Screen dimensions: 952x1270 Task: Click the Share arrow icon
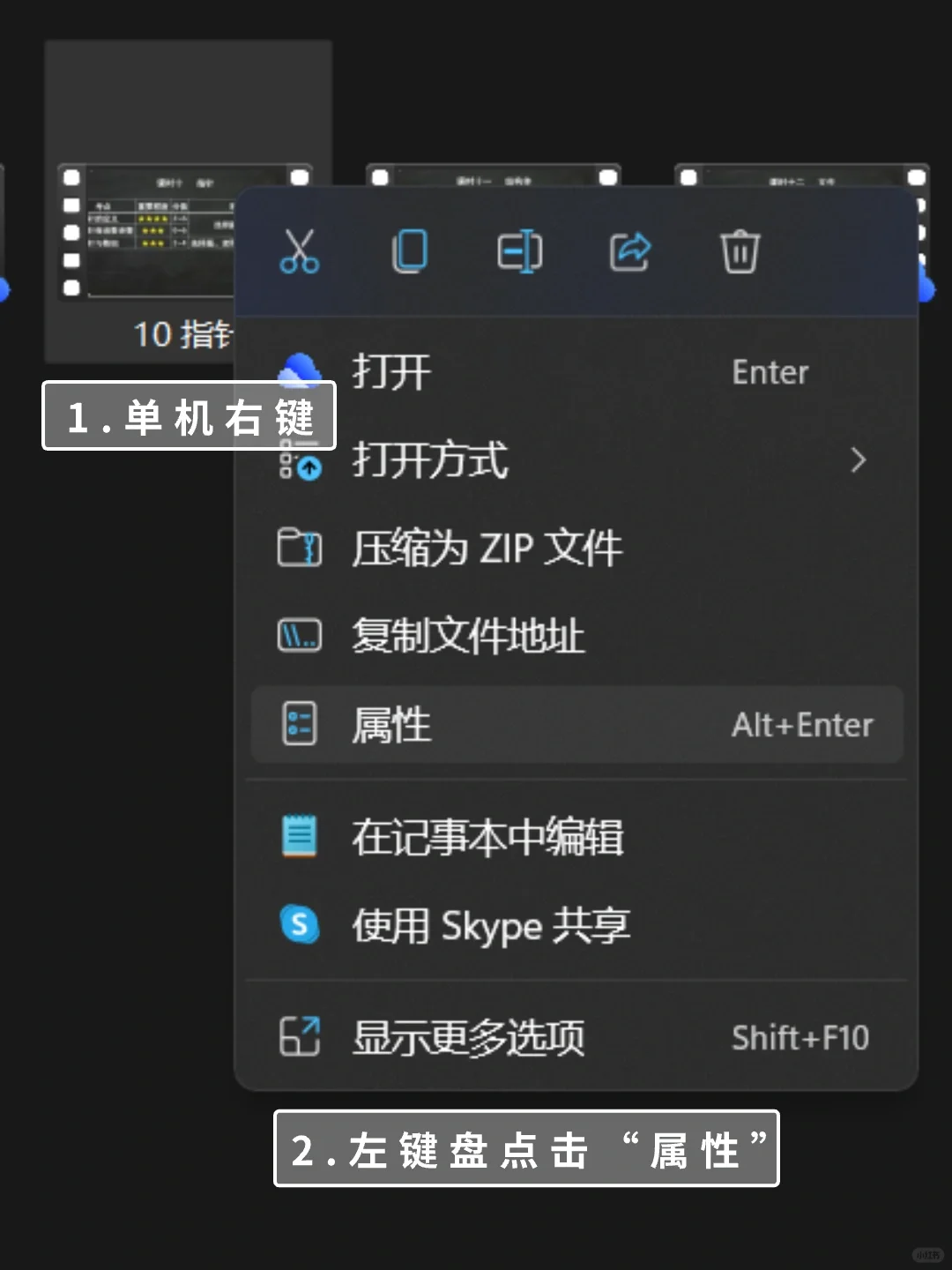(x=630, y=251)
